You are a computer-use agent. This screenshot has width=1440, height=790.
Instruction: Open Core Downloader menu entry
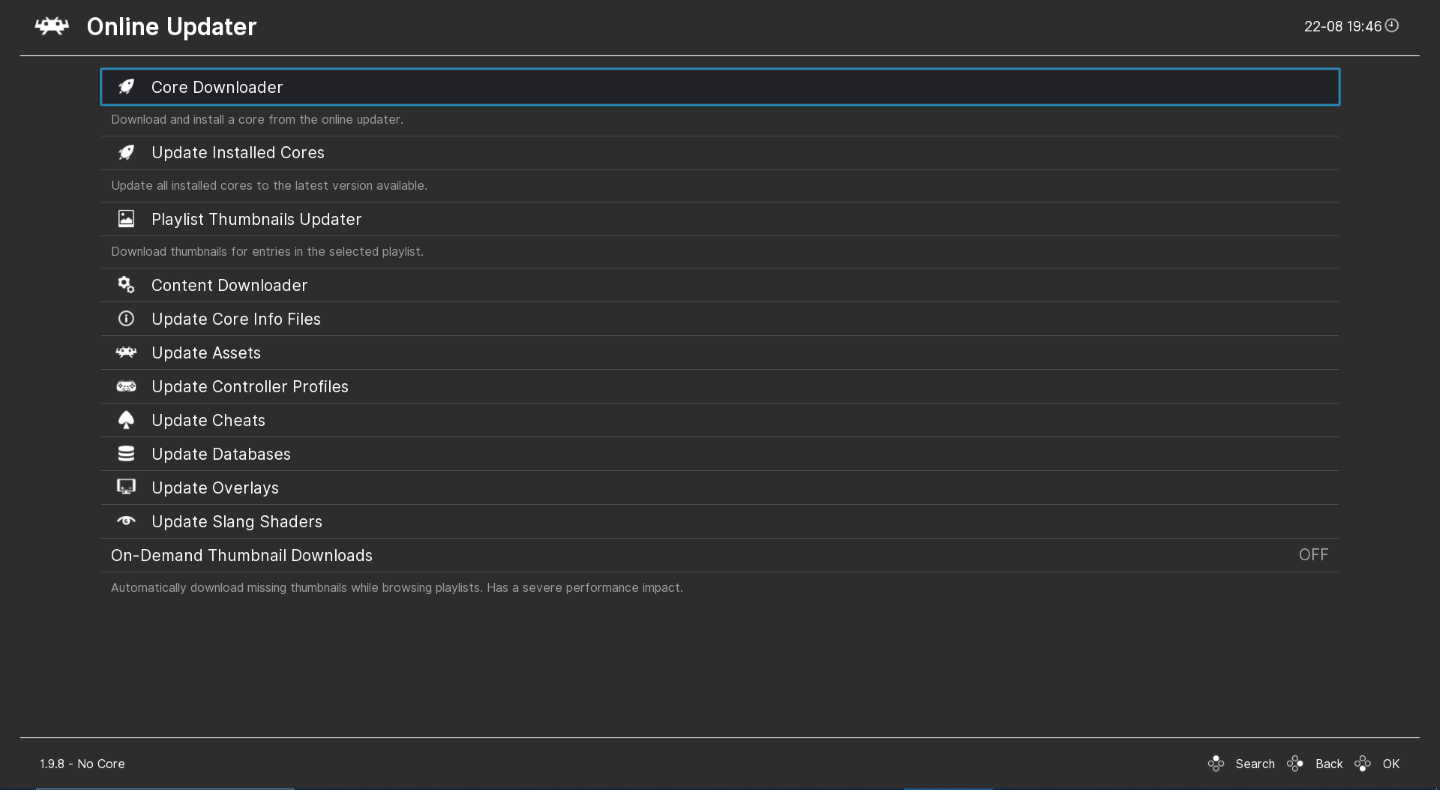720,87
